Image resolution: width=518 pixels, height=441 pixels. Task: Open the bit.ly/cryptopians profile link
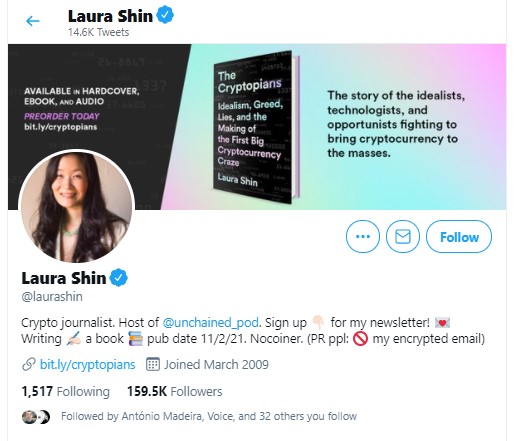tap(87, 364)
